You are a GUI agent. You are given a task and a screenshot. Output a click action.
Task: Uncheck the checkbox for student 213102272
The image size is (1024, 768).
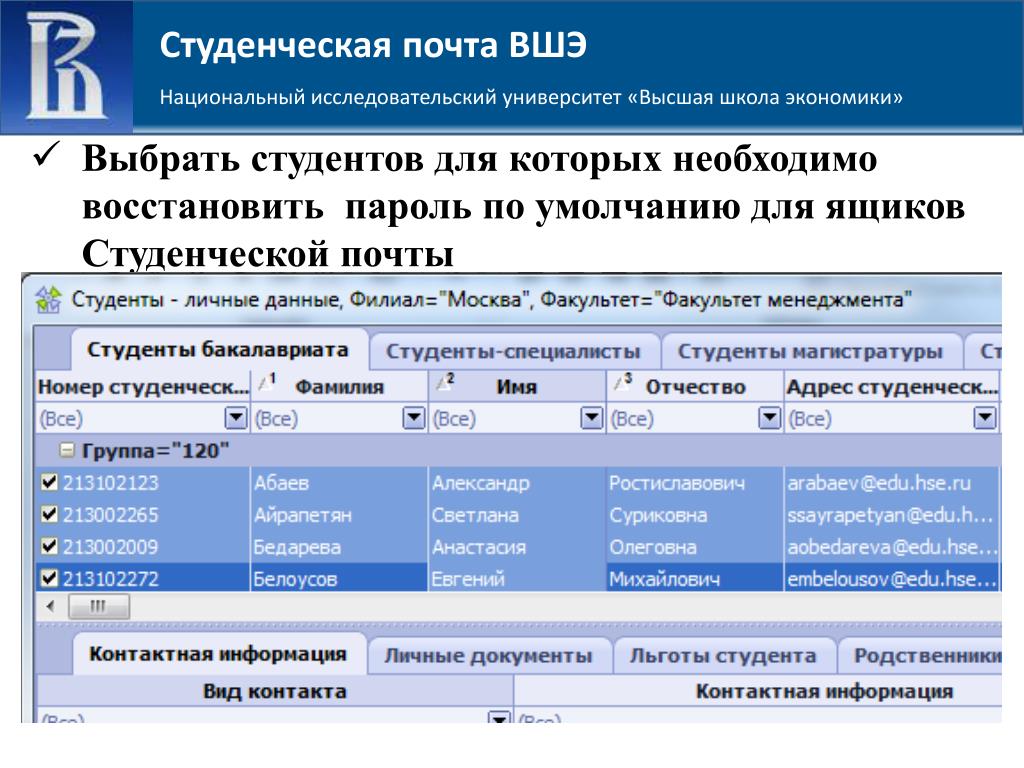click(49, 578)
